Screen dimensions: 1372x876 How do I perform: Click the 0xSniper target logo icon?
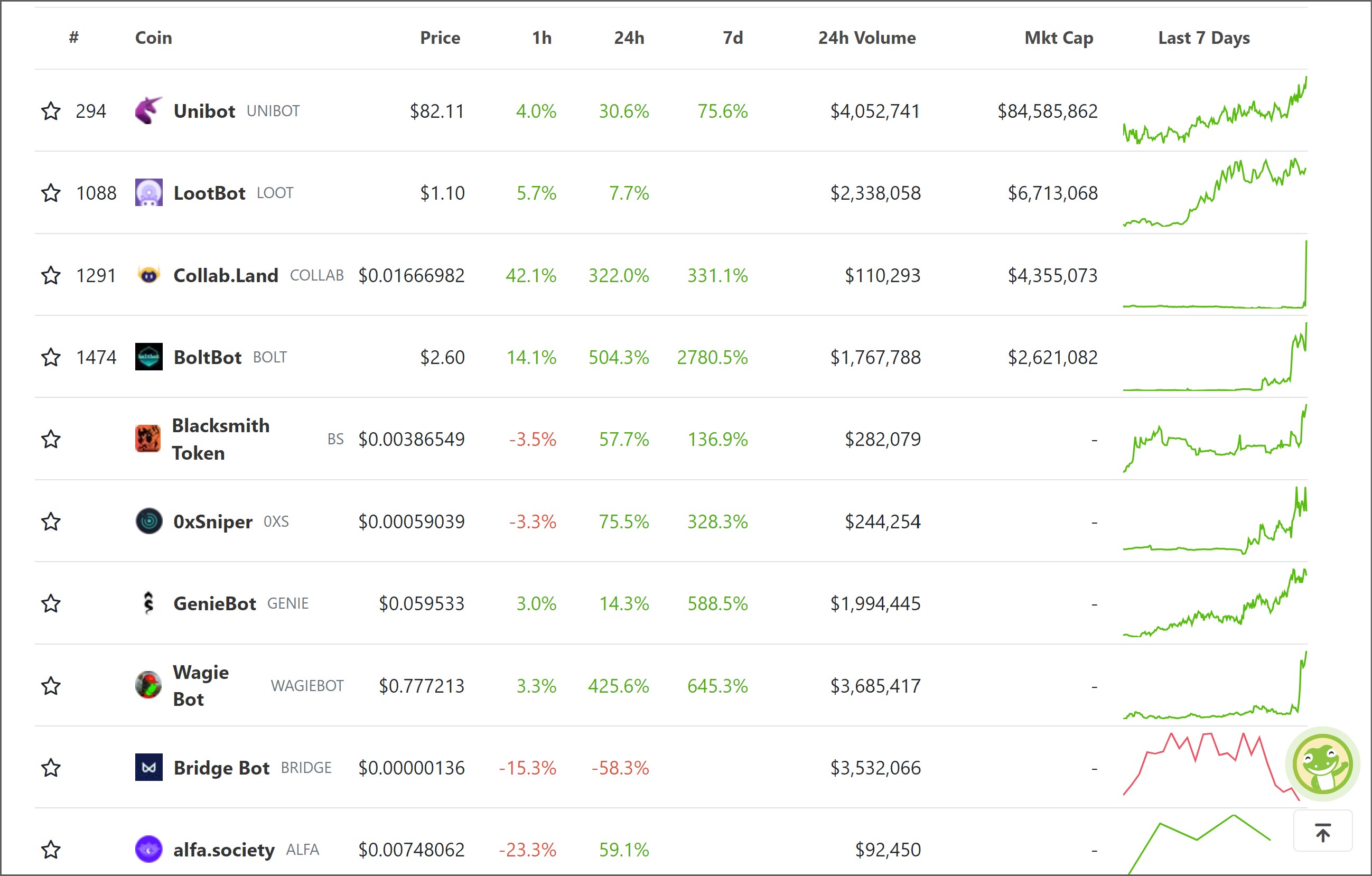[148, 521]
